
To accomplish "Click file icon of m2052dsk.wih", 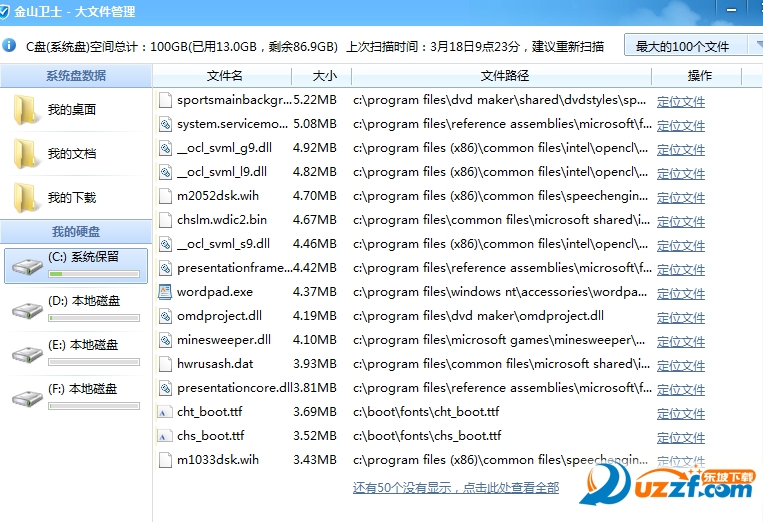I will 165,196.
